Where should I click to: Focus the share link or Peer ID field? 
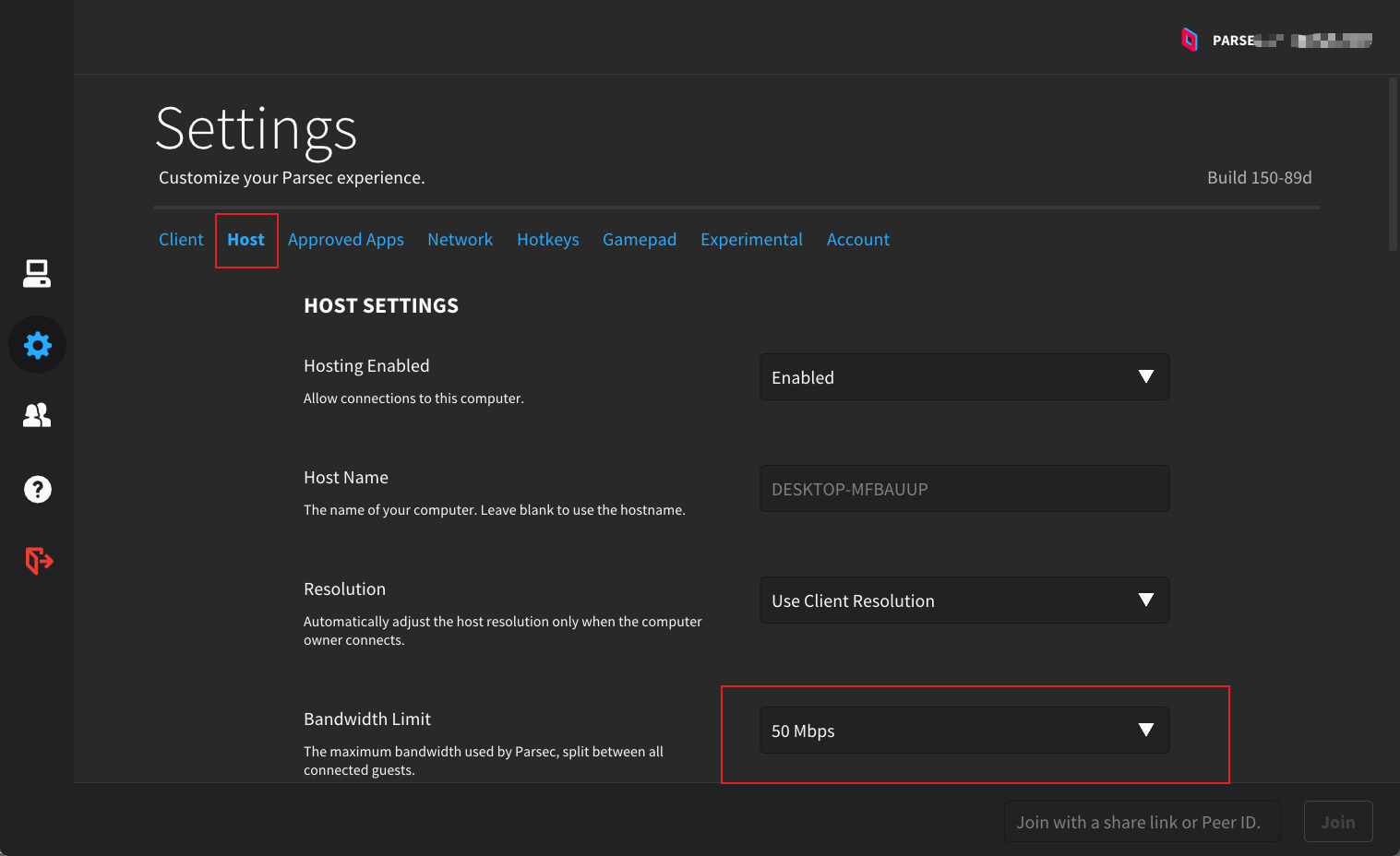[1142, 822]
